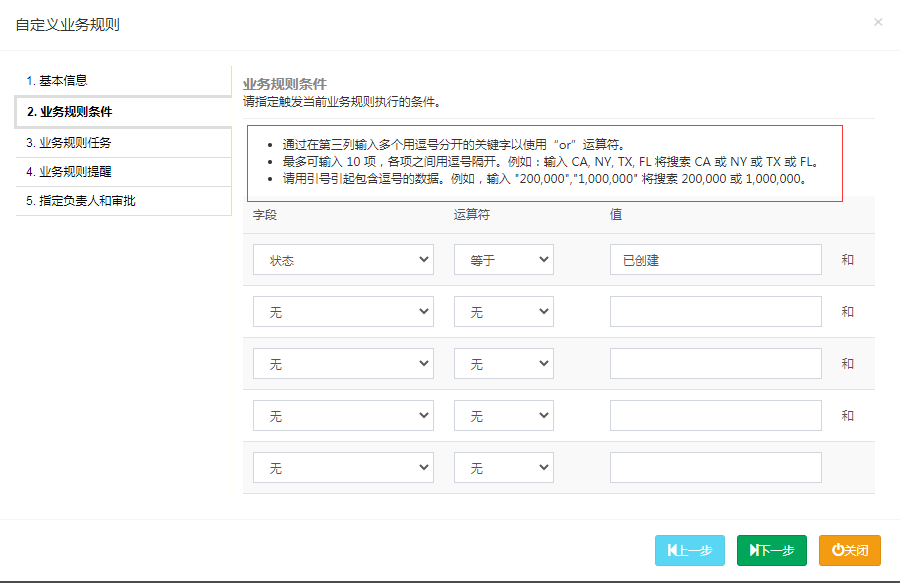This screenshot has height=583, width=900.
Task: Open the 等于 operator dropdown
Action: [x=503, y=260]
